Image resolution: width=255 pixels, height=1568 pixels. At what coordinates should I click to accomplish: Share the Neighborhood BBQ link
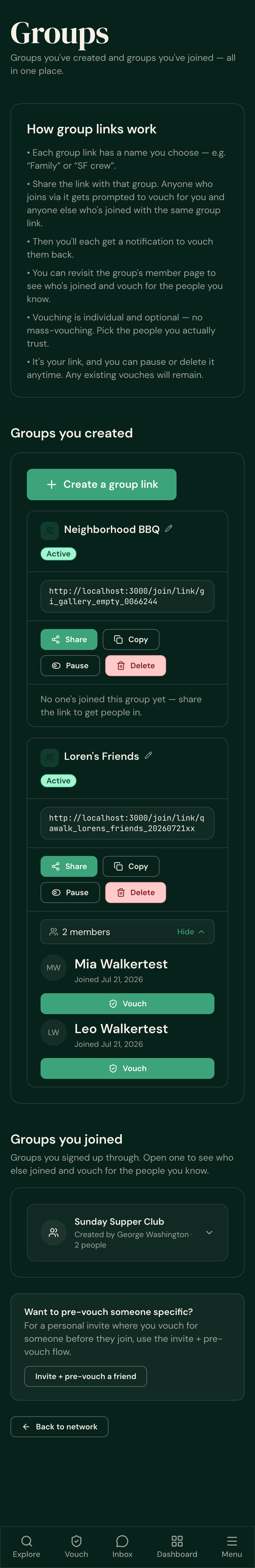coord(69,639)
